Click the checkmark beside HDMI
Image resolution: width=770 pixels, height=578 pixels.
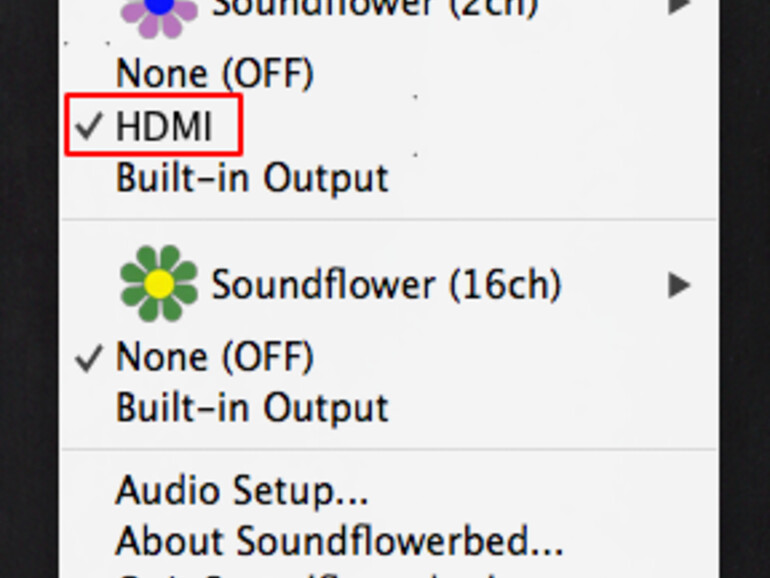90,128
